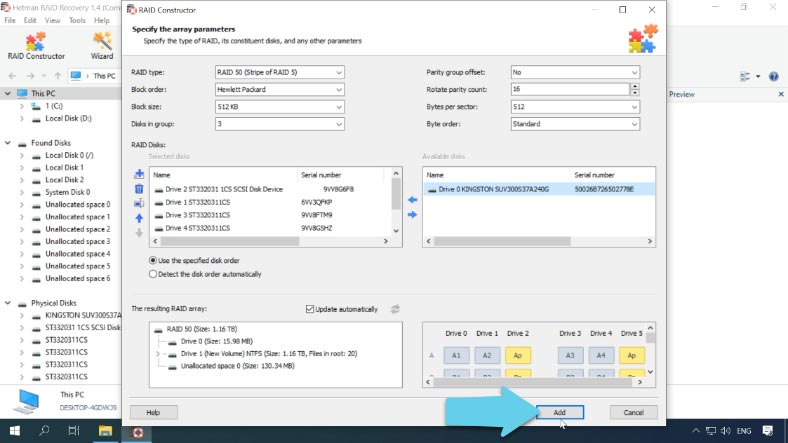Open Byte order dropdown
Image resolution: width=788 pixels, height=443 pixels.
coord(575,124)
